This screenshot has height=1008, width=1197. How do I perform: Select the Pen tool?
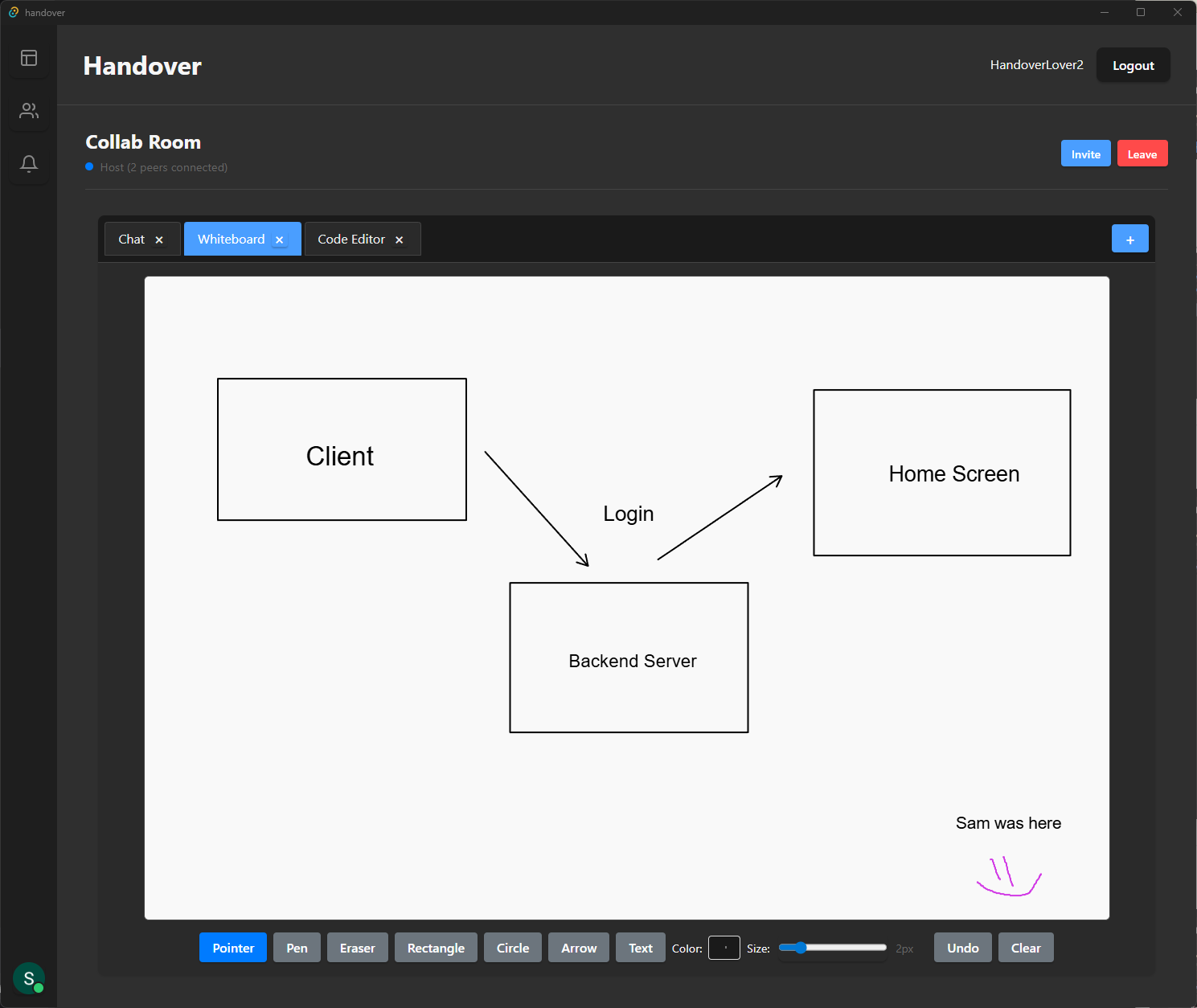pos(297,947)
